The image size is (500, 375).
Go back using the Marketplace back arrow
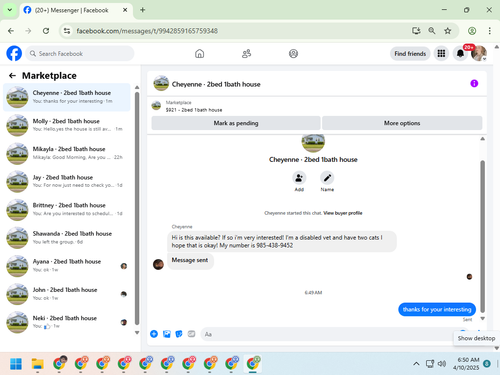pyautogui.click(x=12, y=76)
